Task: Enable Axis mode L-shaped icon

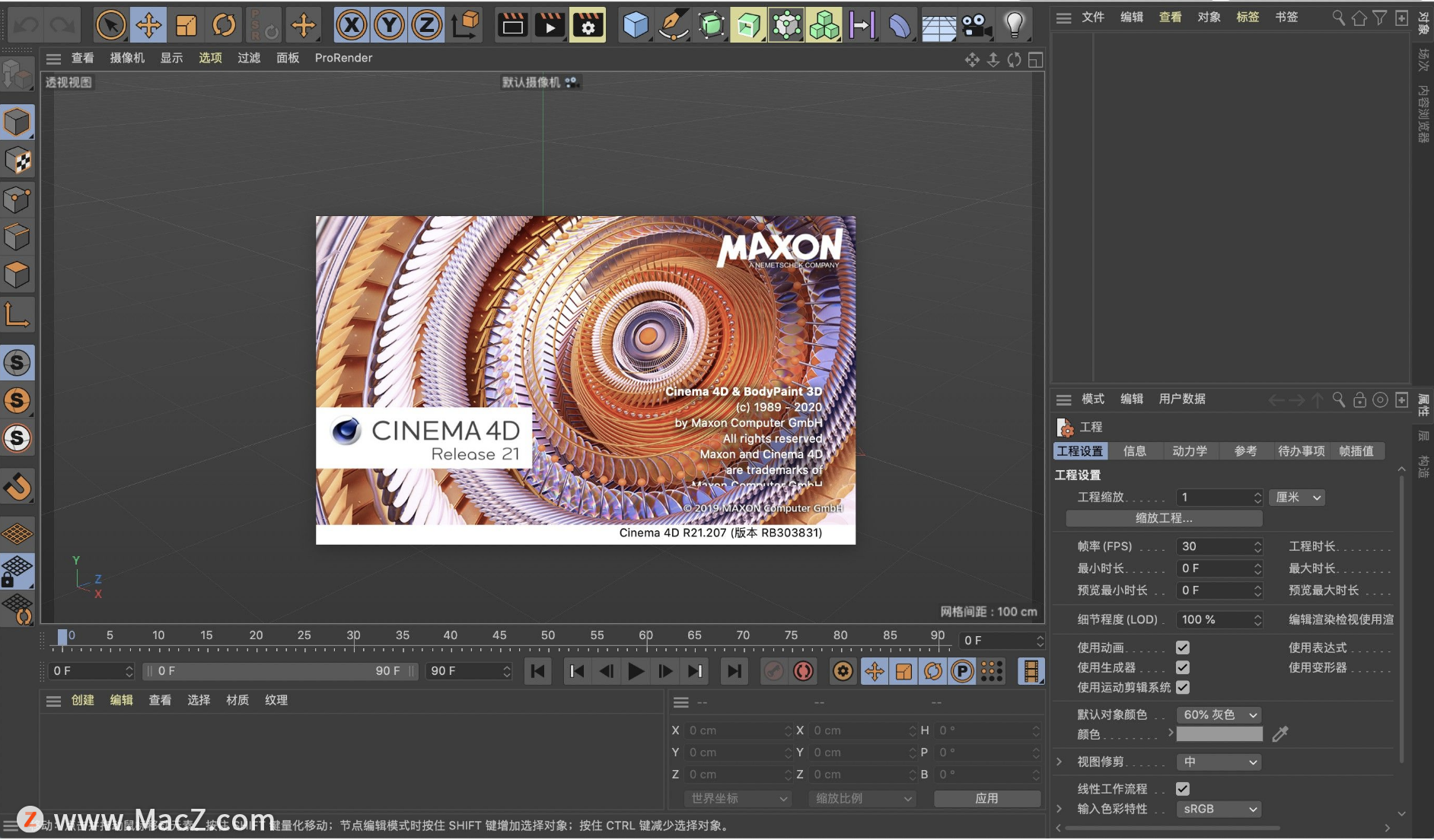Action: (18, 313)
